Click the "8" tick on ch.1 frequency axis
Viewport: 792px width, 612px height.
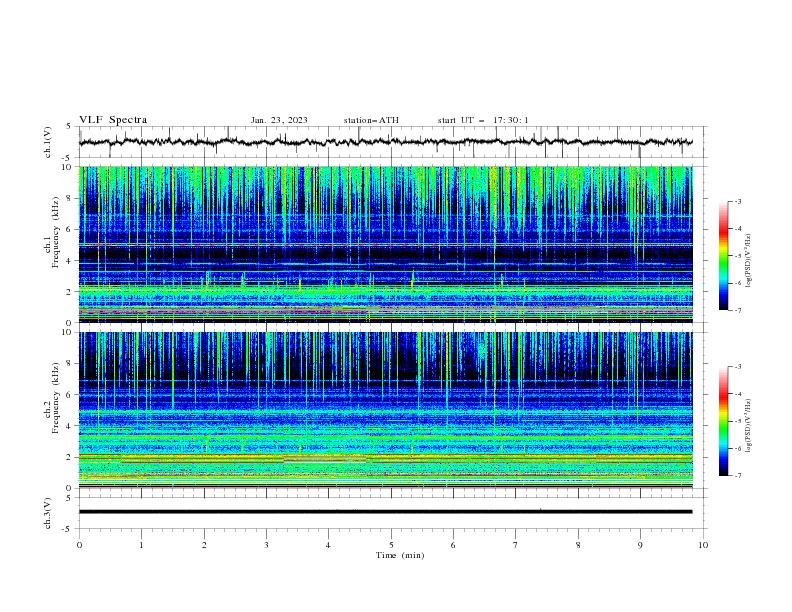pos(69,198)
